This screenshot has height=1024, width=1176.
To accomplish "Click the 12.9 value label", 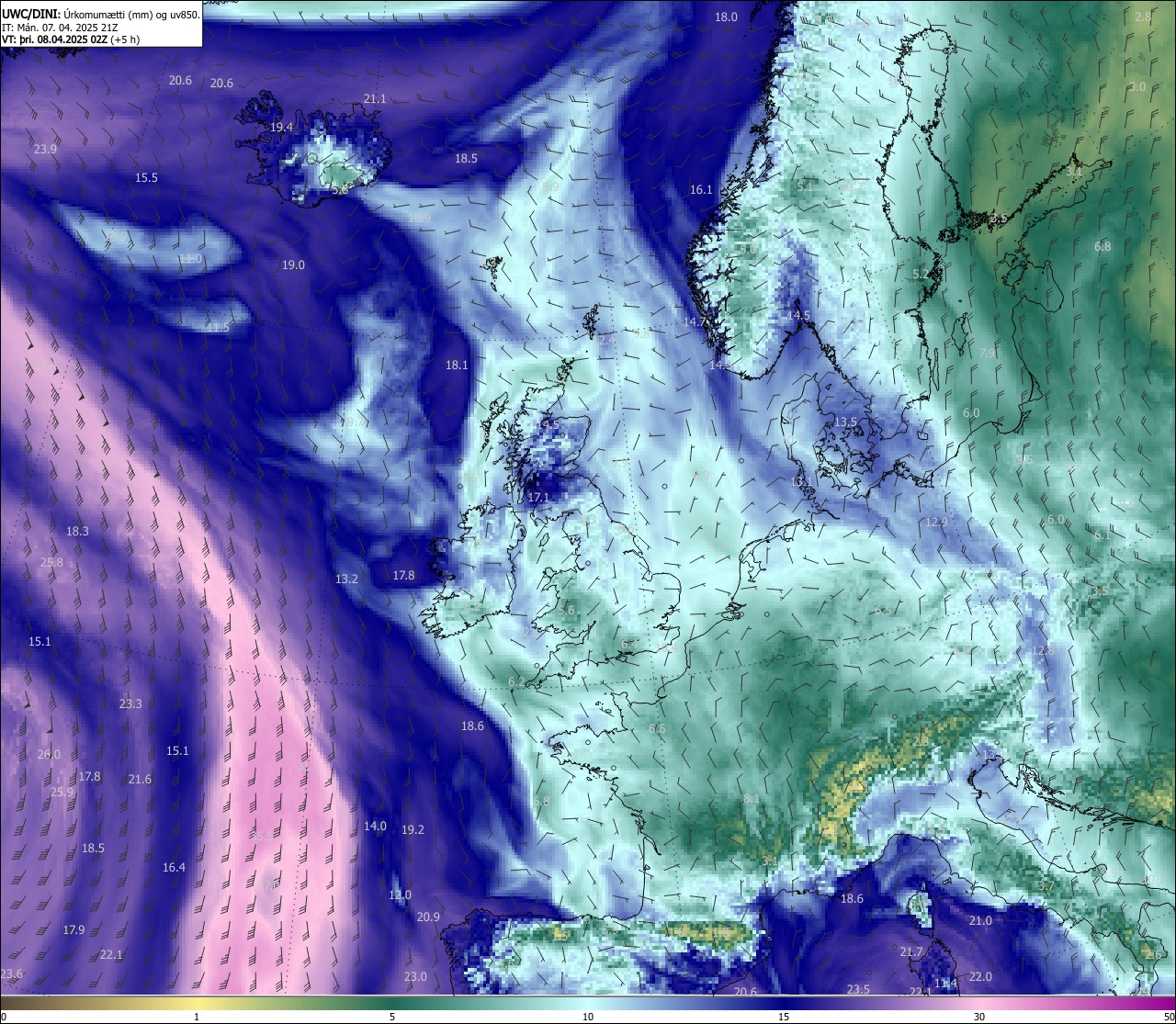I will pos(935,522).
